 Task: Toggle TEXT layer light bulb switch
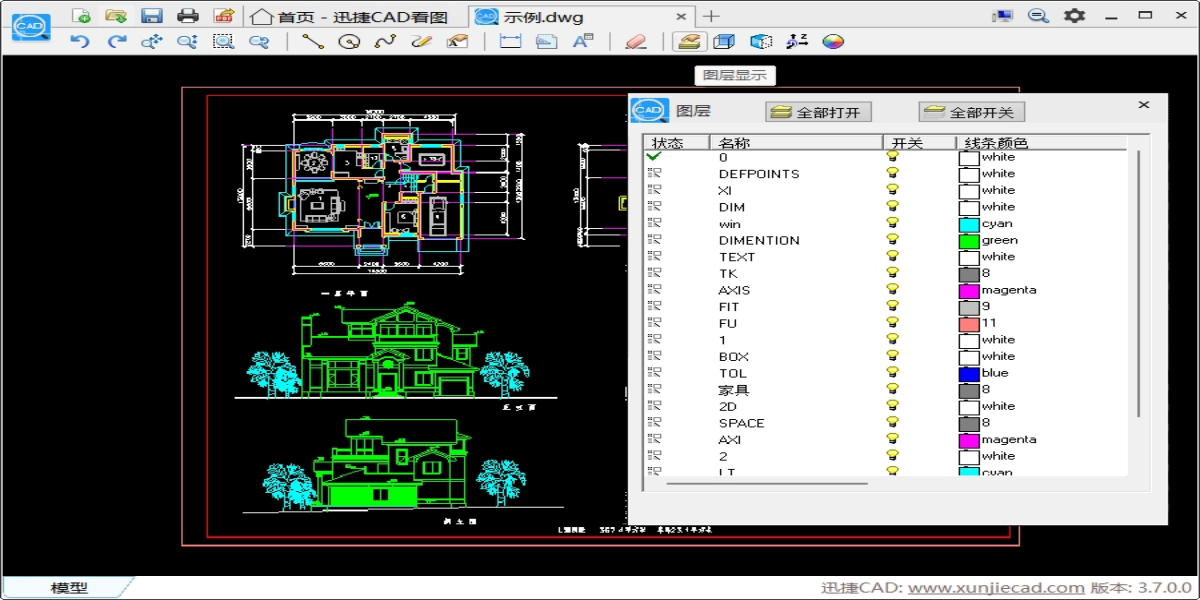coord(892,257)
